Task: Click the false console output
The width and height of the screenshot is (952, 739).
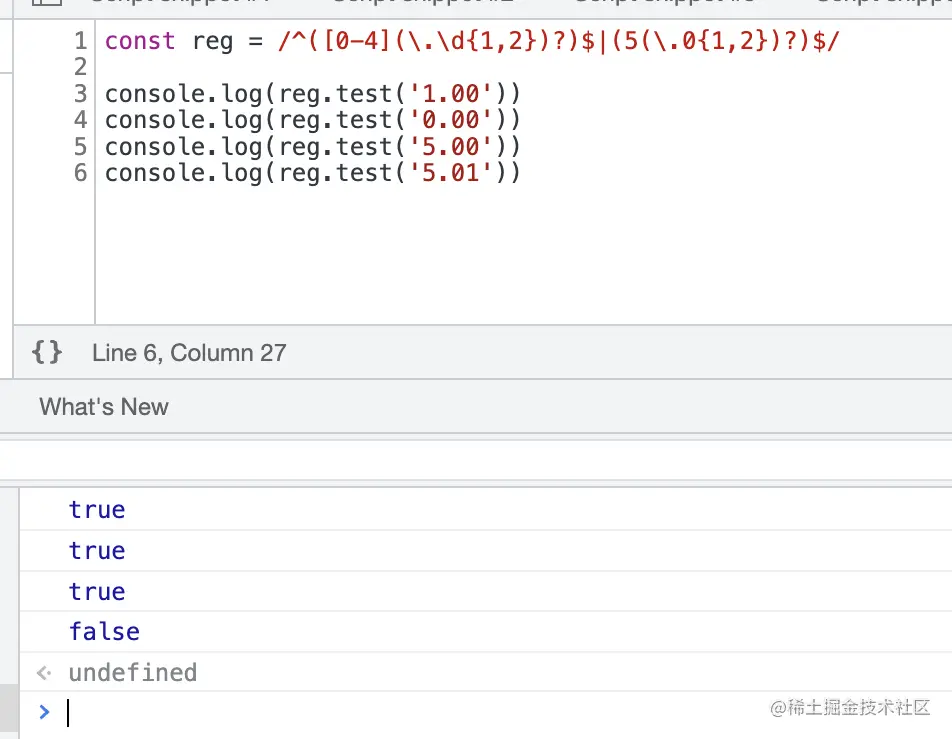Action: [x=104, y=632]
